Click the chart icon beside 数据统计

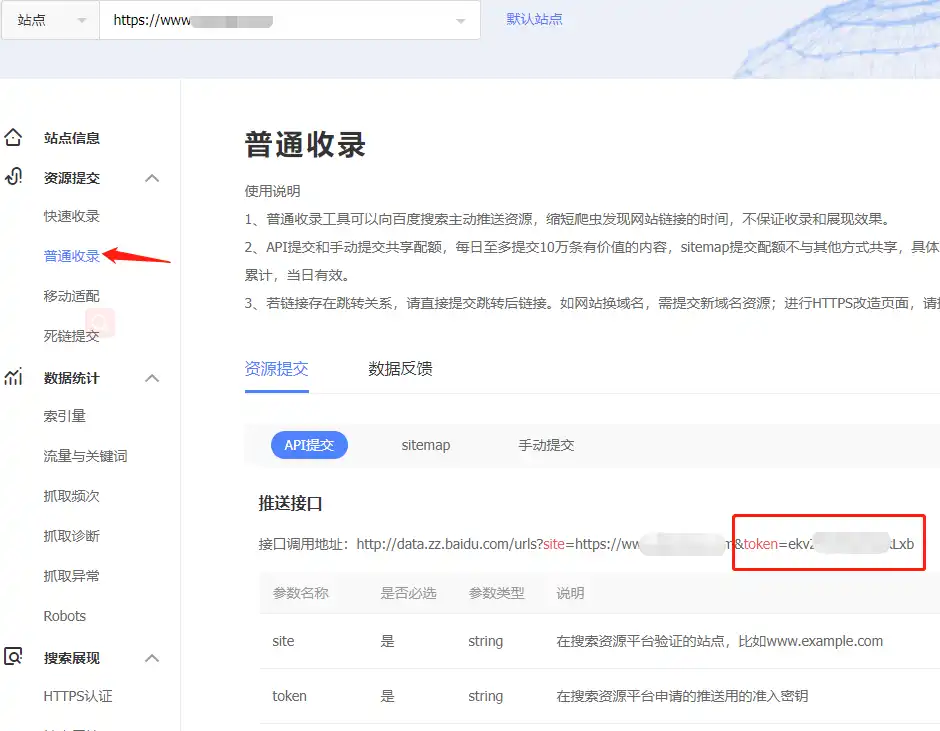(x=13, y=377)
